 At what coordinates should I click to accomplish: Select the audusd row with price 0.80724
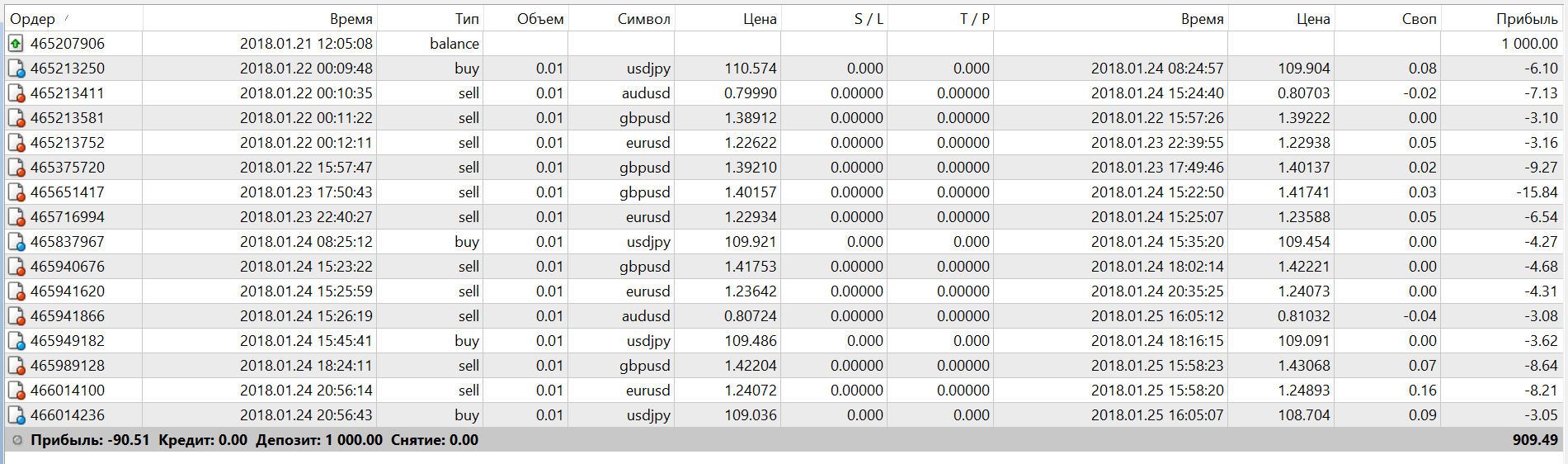coord(783,316)
